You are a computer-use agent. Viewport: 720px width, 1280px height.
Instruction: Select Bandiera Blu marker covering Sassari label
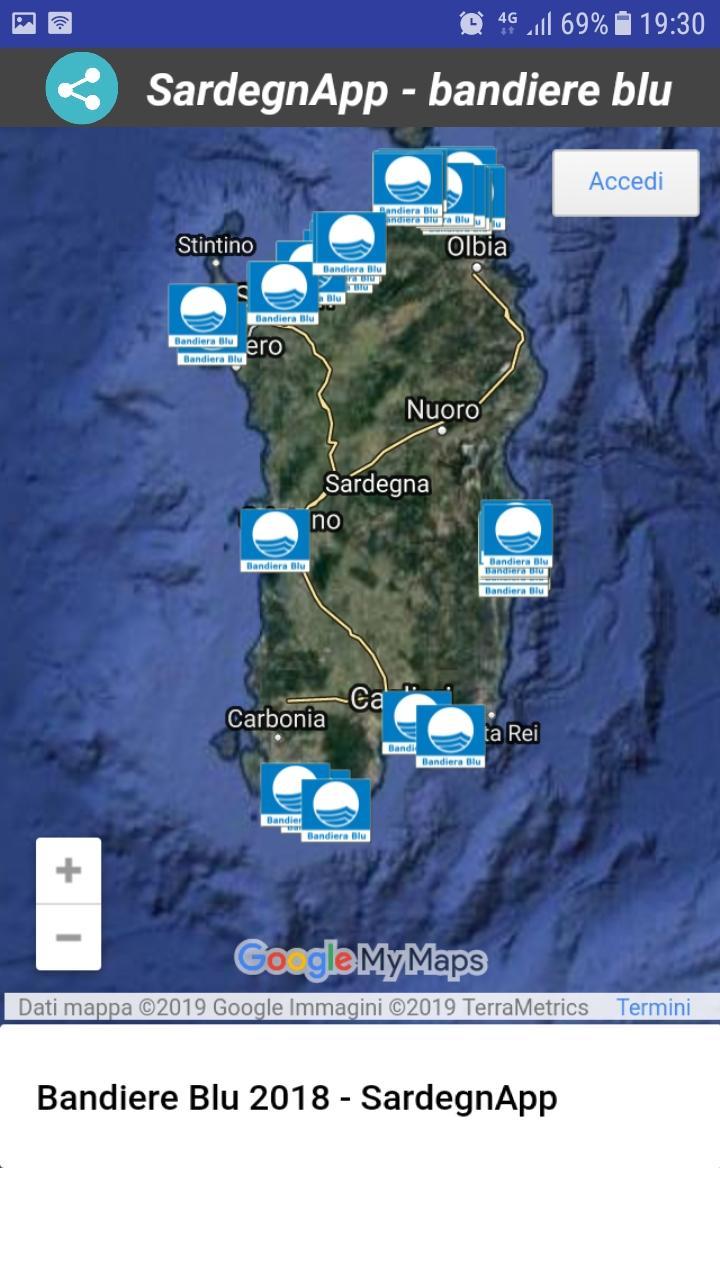[283, 293]
